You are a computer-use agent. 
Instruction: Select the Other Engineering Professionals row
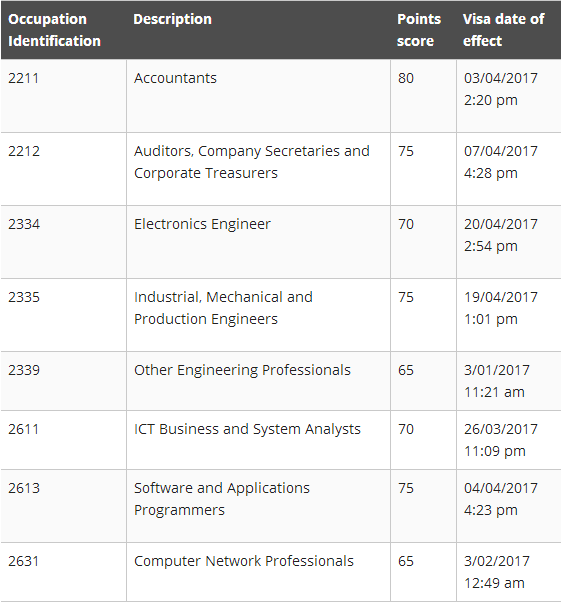coord(280,381)
